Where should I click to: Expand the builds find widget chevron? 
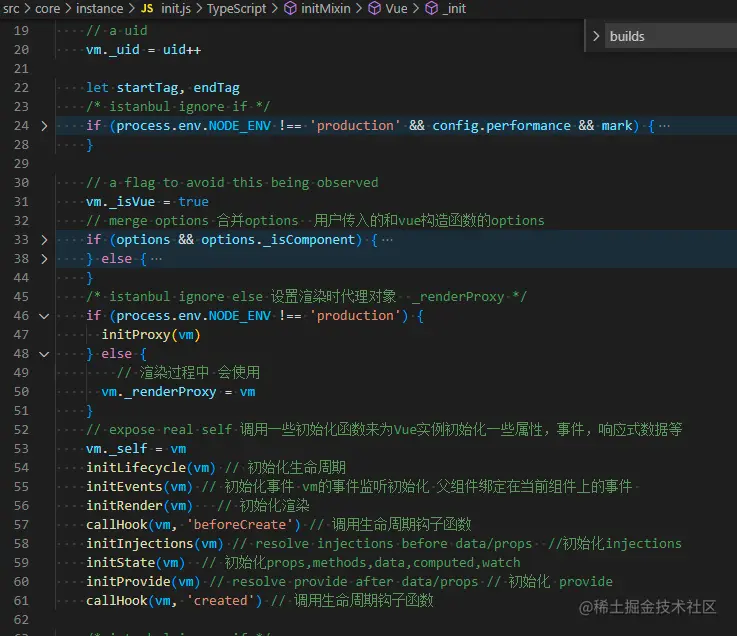(596, 36)
